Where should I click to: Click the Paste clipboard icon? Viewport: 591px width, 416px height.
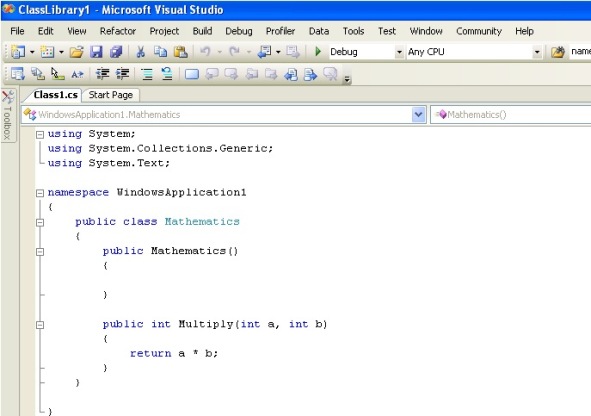[x=181, y=52]
